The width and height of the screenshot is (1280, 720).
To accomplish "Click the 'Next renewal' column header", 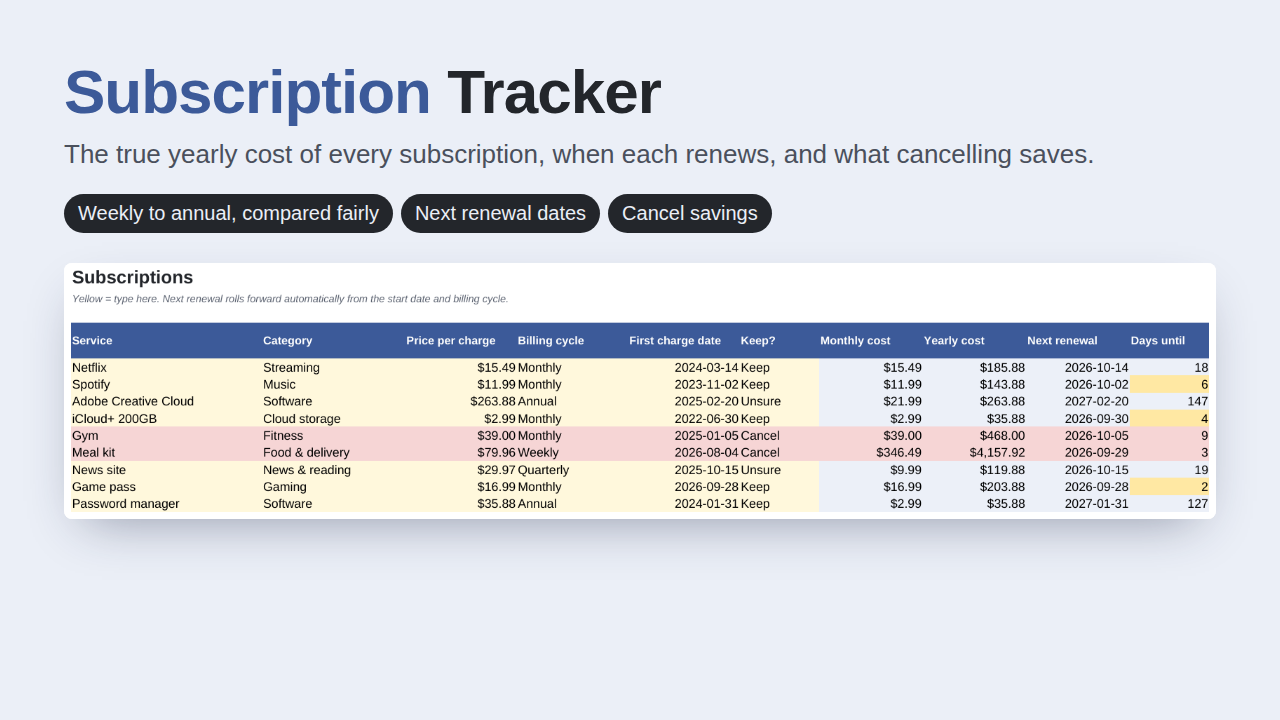I will tap(1078, 341).
